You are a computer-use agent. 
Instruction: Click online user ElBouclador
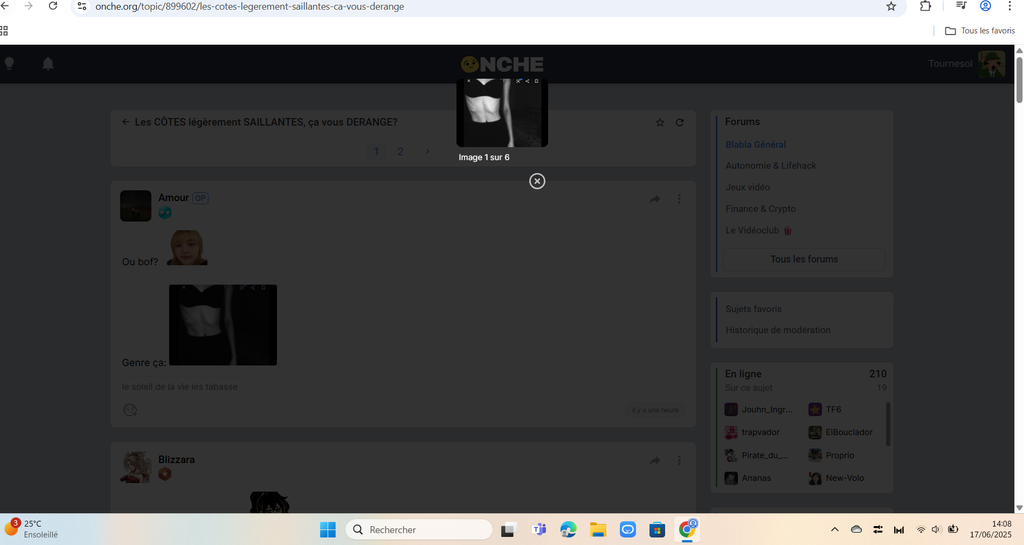click(840, 432)
